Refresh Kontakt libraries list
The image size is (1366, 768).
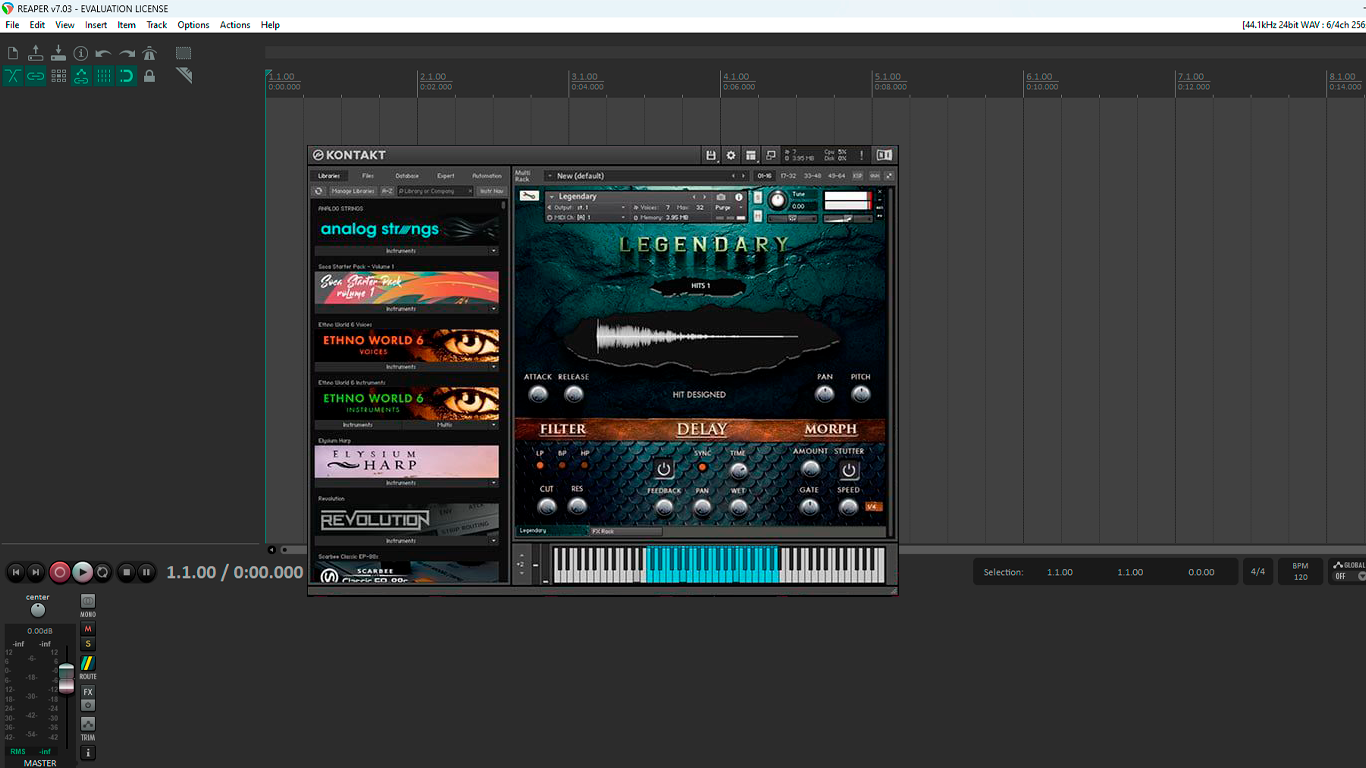319,191
